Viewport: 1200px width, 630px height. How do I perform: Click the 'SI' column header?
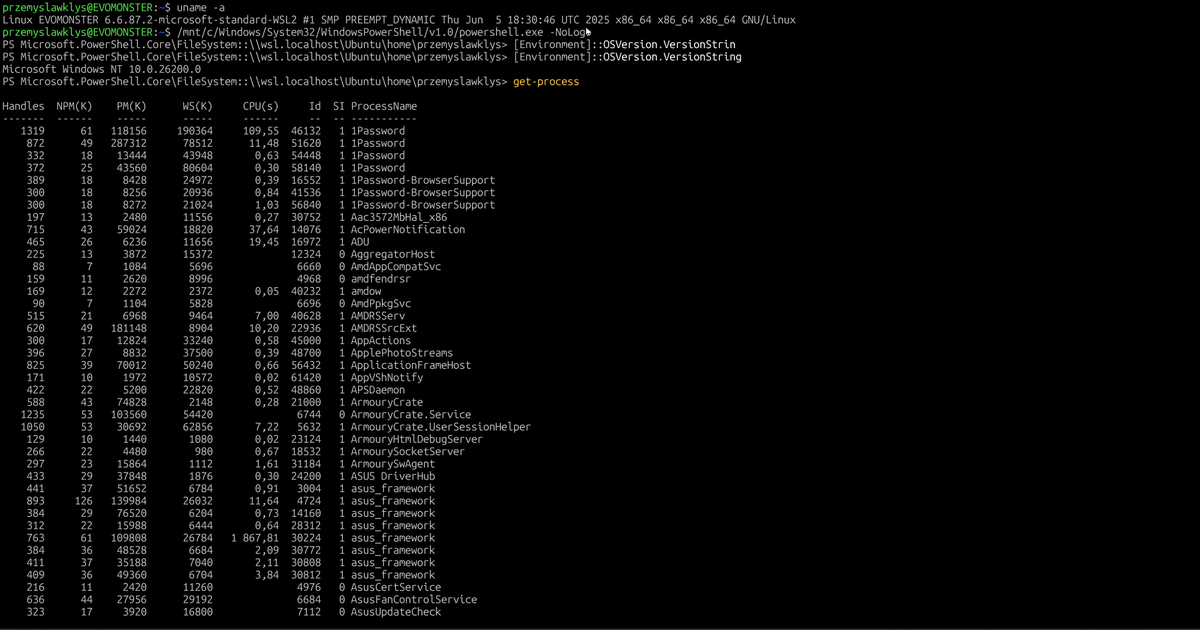[339, 106]
